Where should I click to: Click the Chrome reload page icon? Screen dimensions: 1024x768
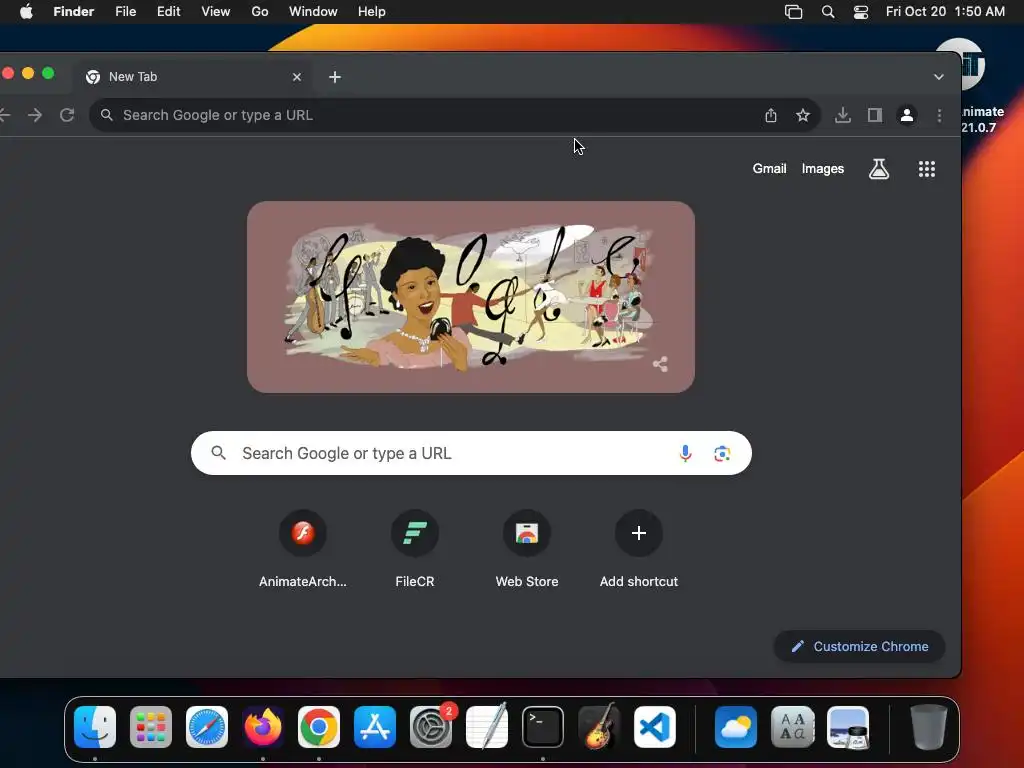tap(67, 116)
